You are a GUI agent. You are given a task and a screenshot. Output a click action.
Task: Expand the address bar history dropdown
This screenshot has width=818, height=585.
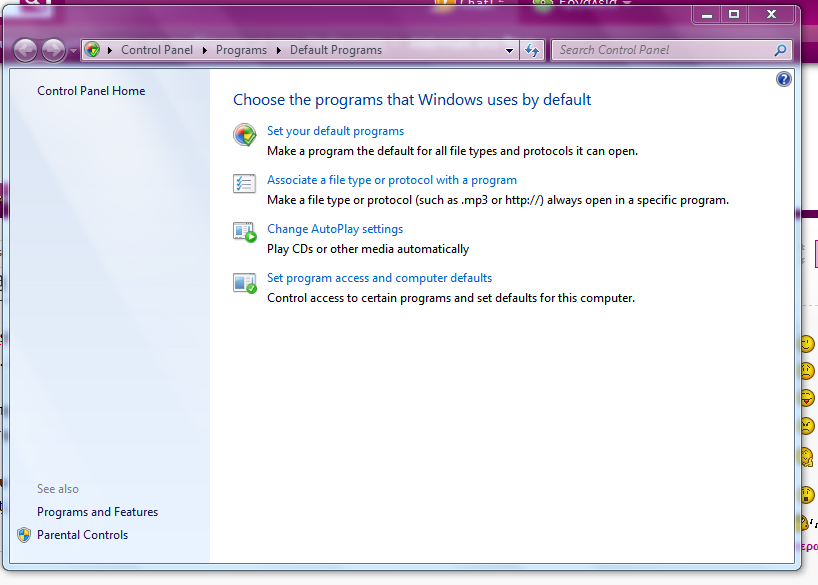click(509, 50)
